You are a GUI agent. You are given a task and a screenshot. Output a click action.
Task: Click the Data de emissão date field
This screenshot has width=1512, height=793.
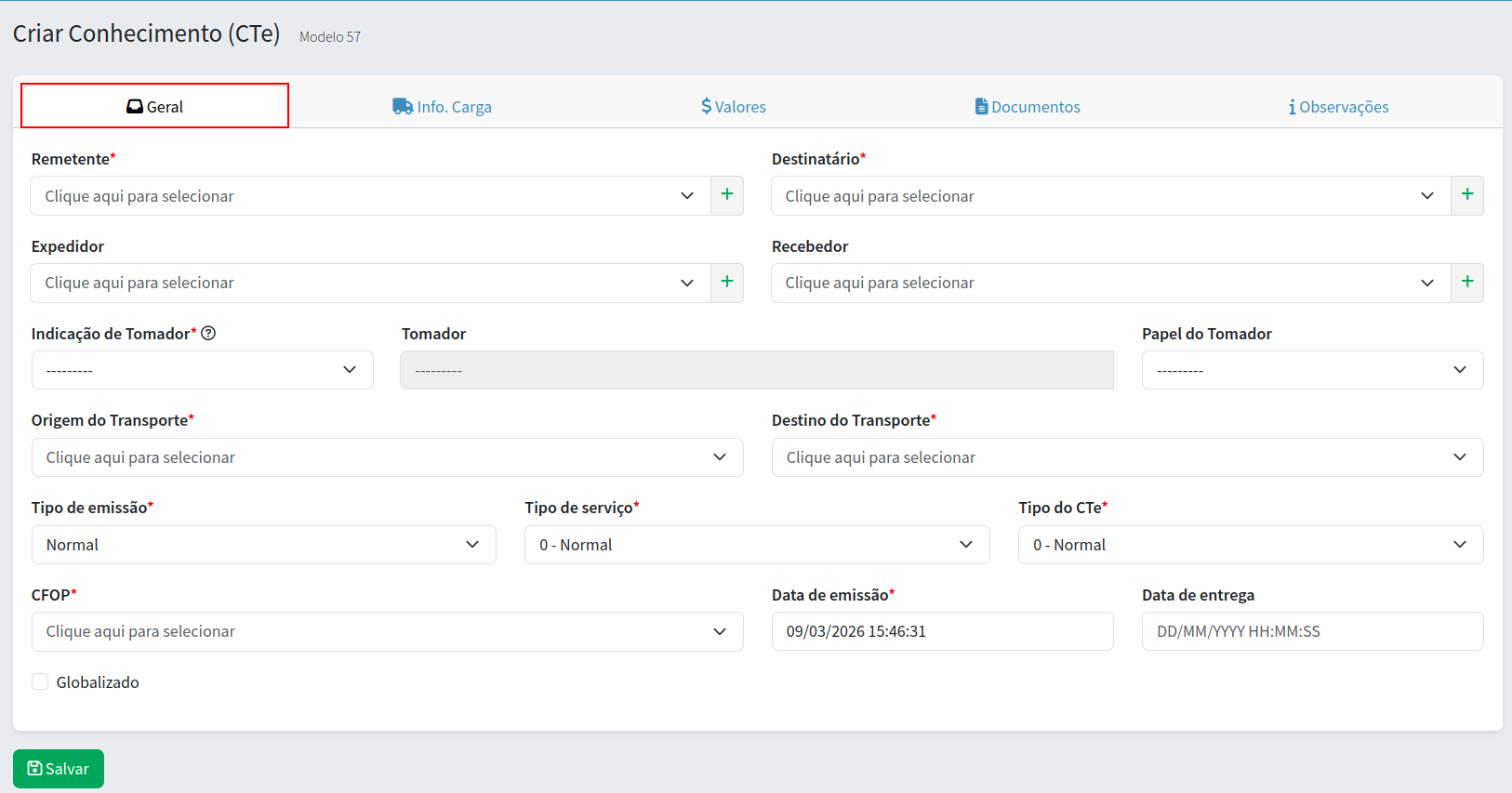[941, 632]
